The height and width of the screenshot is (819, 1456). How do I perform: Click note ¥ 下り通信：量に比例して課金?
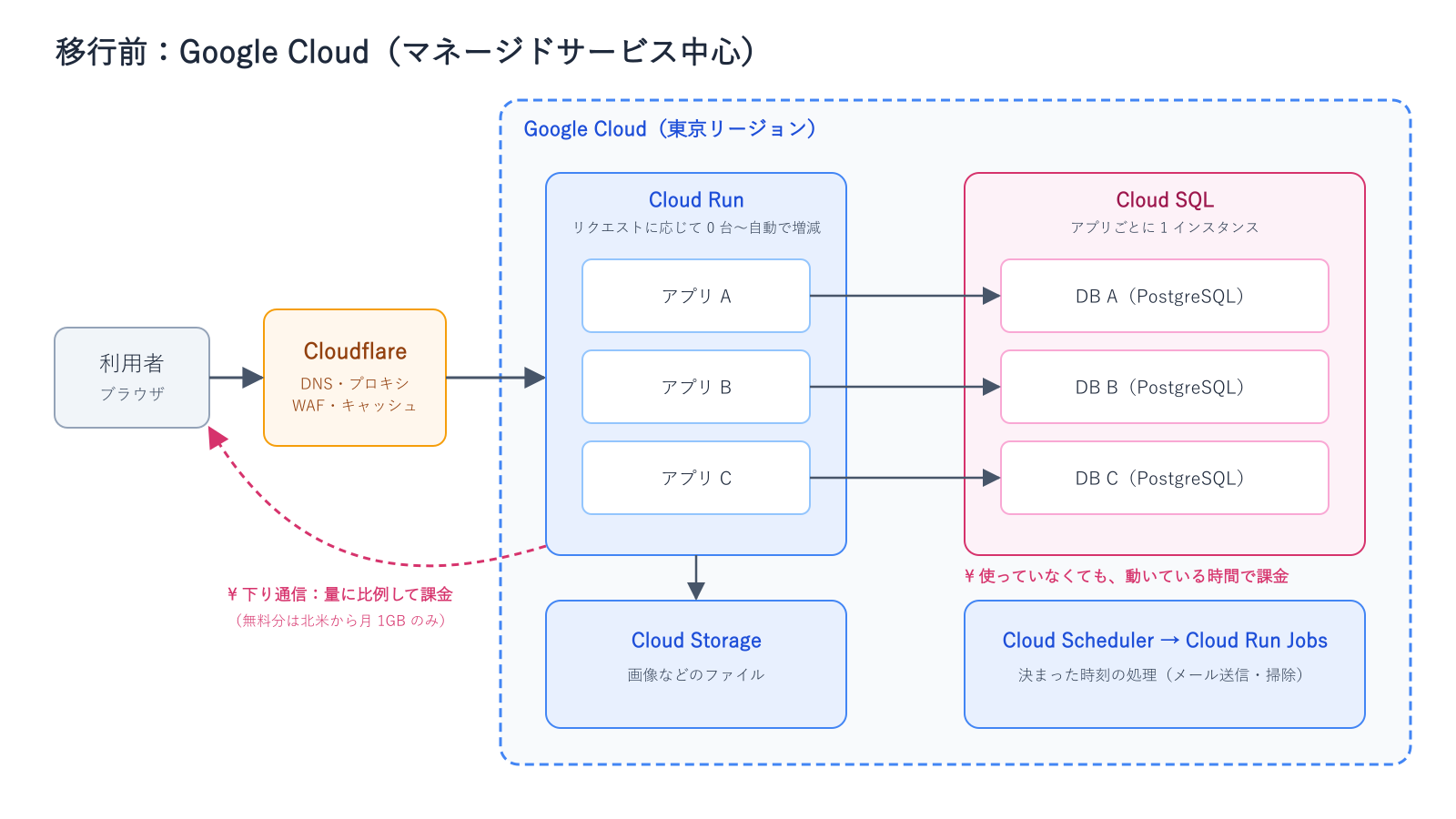tap(339, 594)
